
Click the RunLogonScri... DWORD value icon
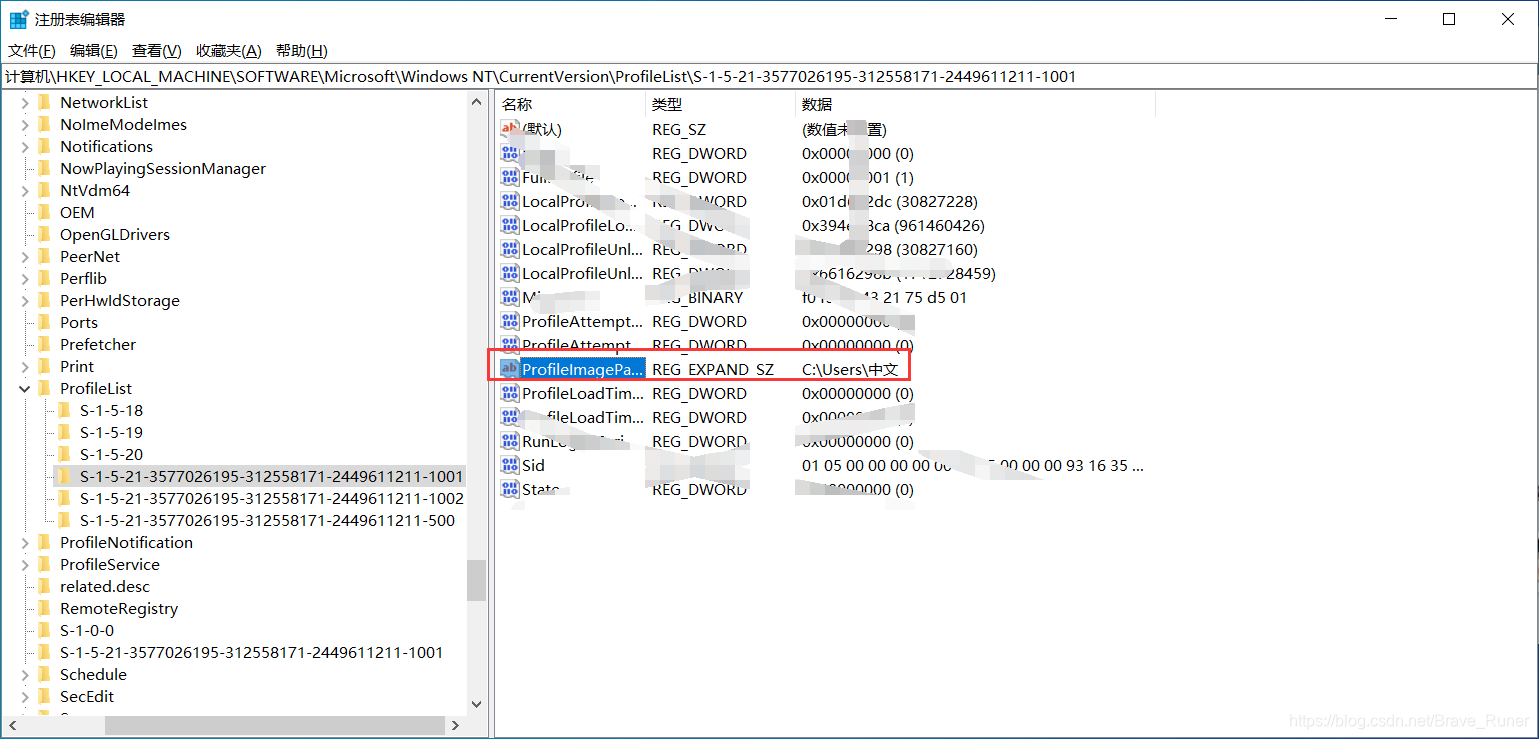(510, 441)
